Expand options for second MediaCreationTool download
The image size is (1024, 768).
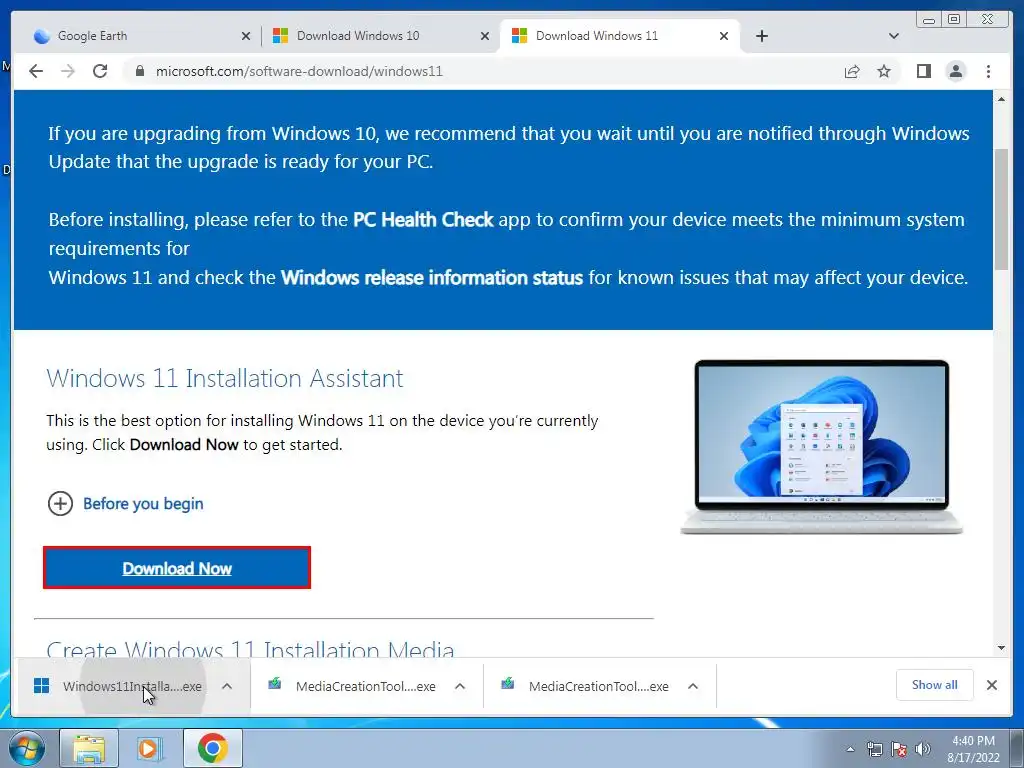693,686
